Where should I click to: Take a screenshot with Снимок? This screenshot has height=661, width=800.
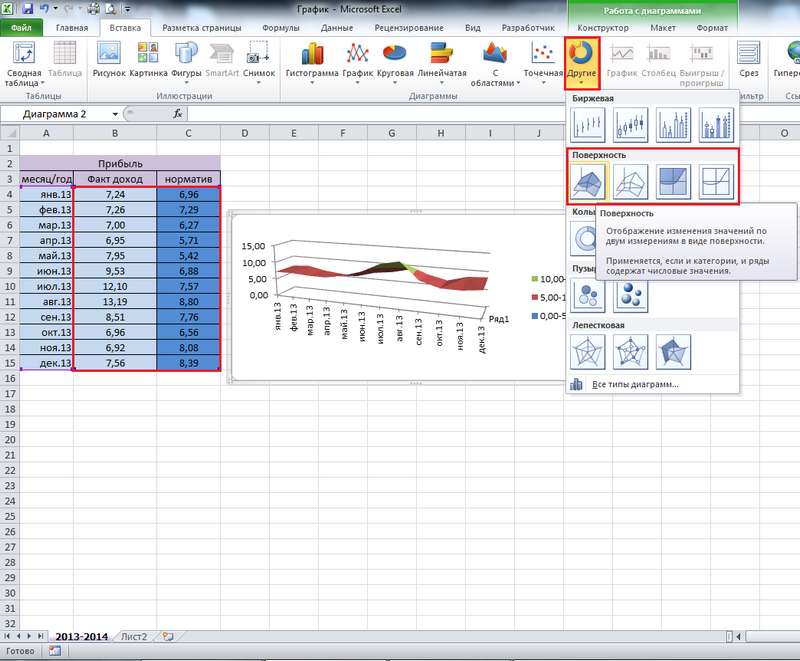coord(259,63)
